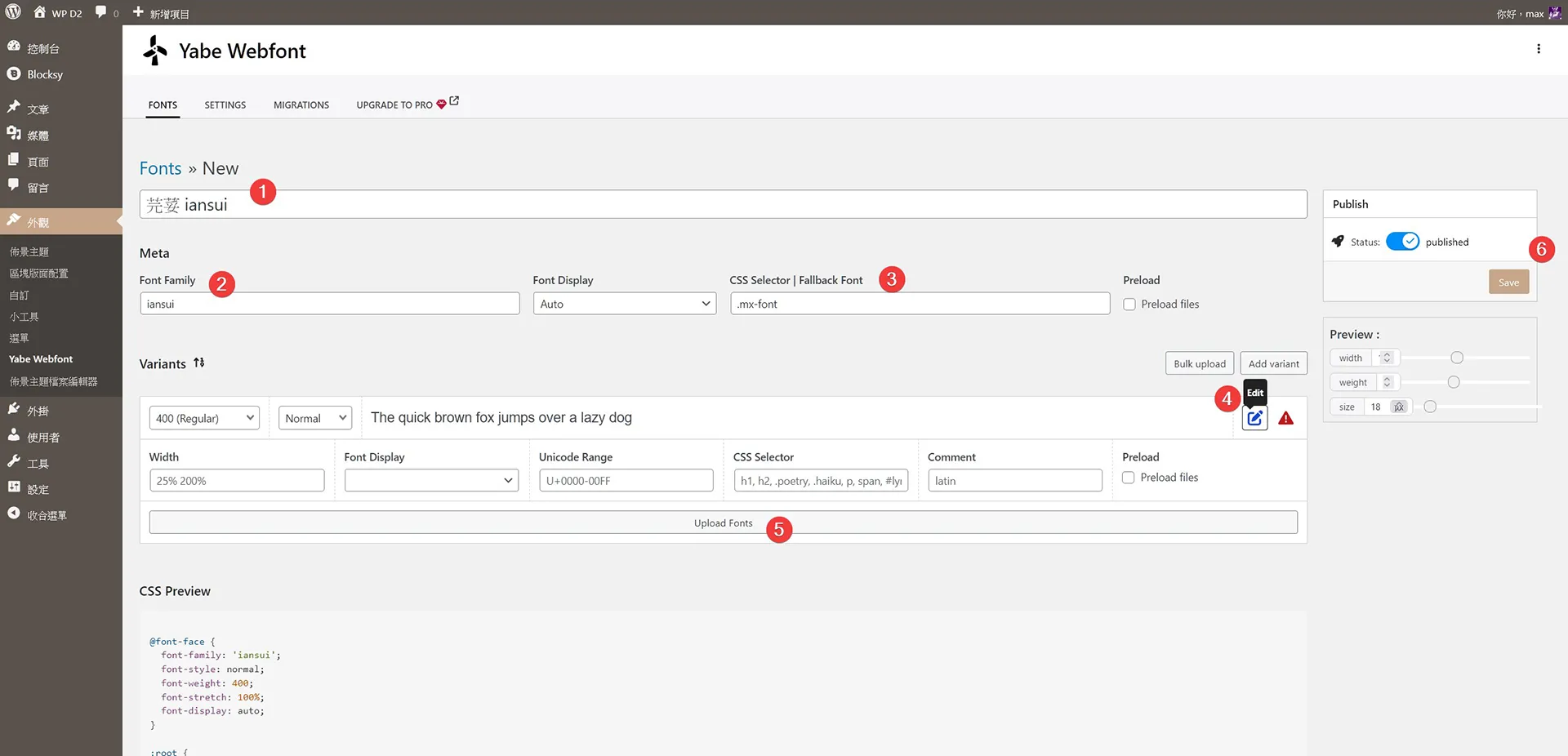Screen dimensions: 1568x756
Task: Follow the Fonts breadcrumb link
Action: (x=160, y=168)
